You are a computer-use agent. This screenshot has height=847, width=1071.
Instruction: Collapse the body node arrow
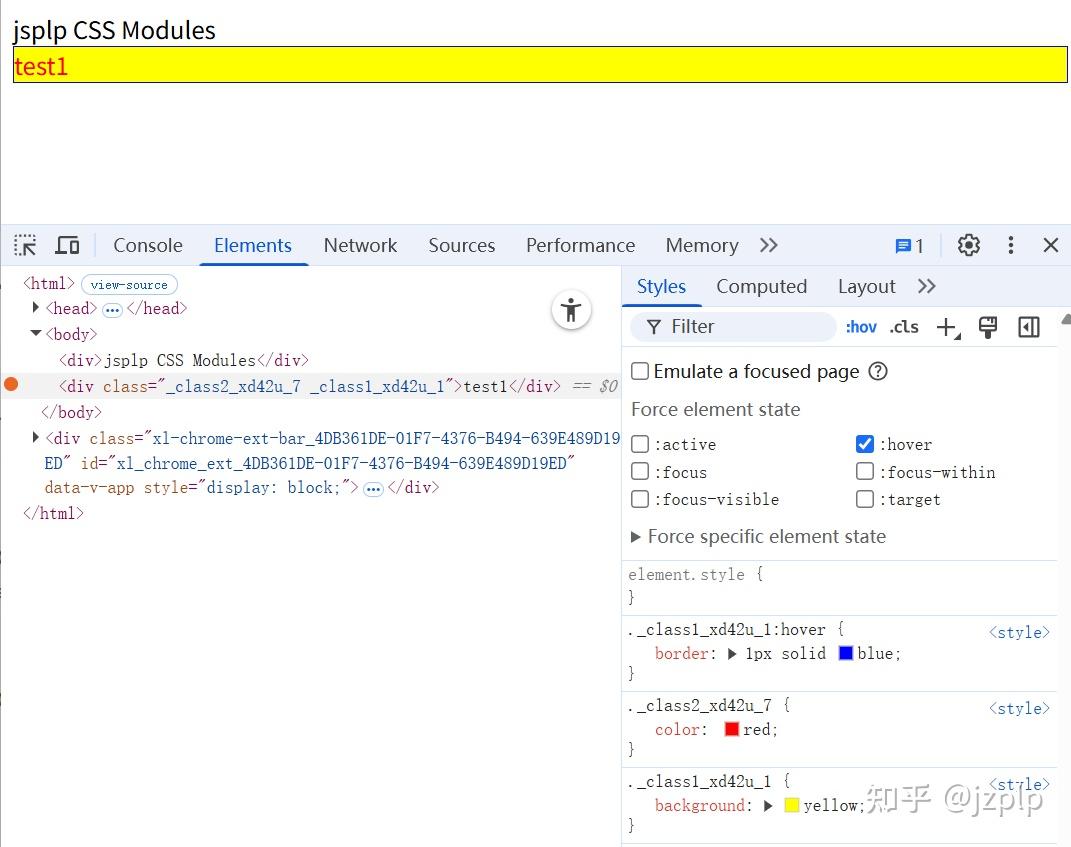[x=36, y=333]
